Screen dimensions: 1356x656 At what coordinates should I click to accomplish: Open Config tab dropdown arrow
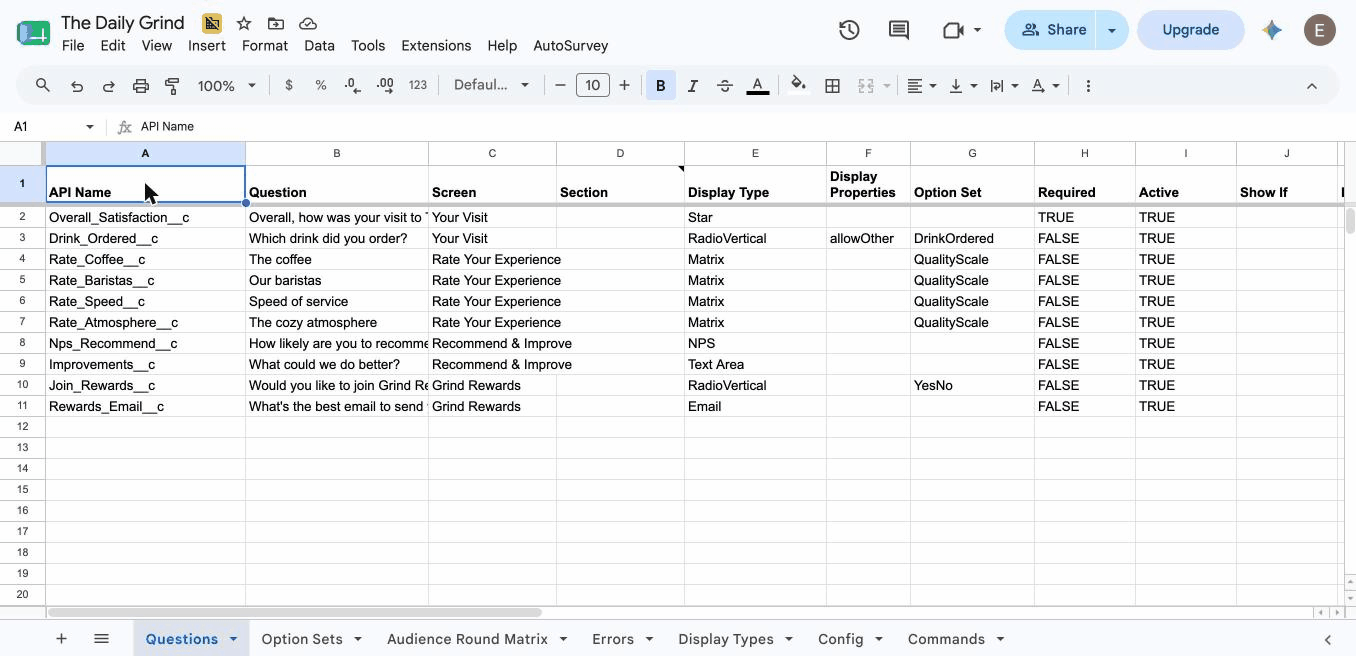click(879, 639)
